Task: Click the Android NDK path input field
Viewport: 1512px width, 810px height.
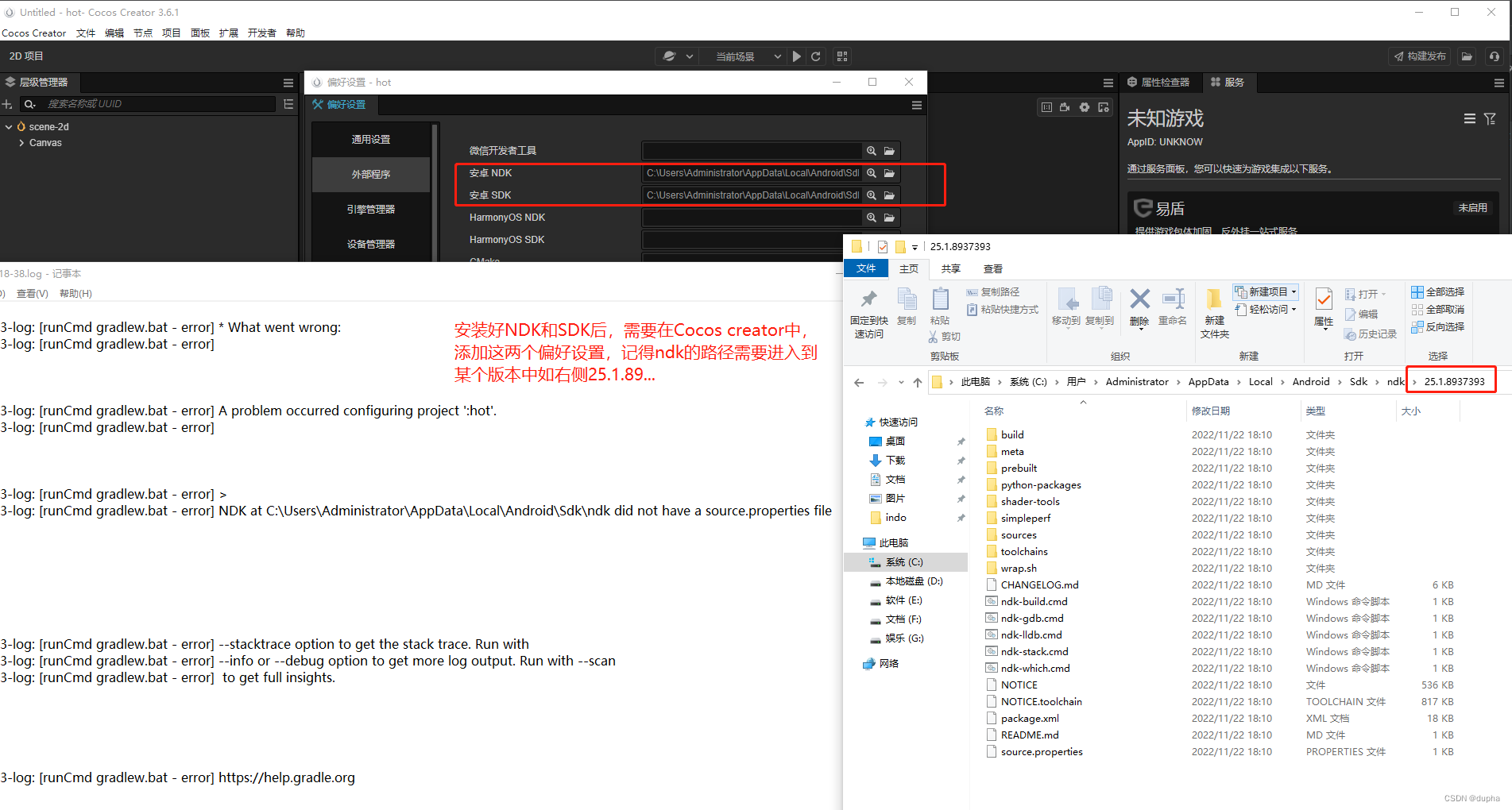Action: (x=752, y=173)
